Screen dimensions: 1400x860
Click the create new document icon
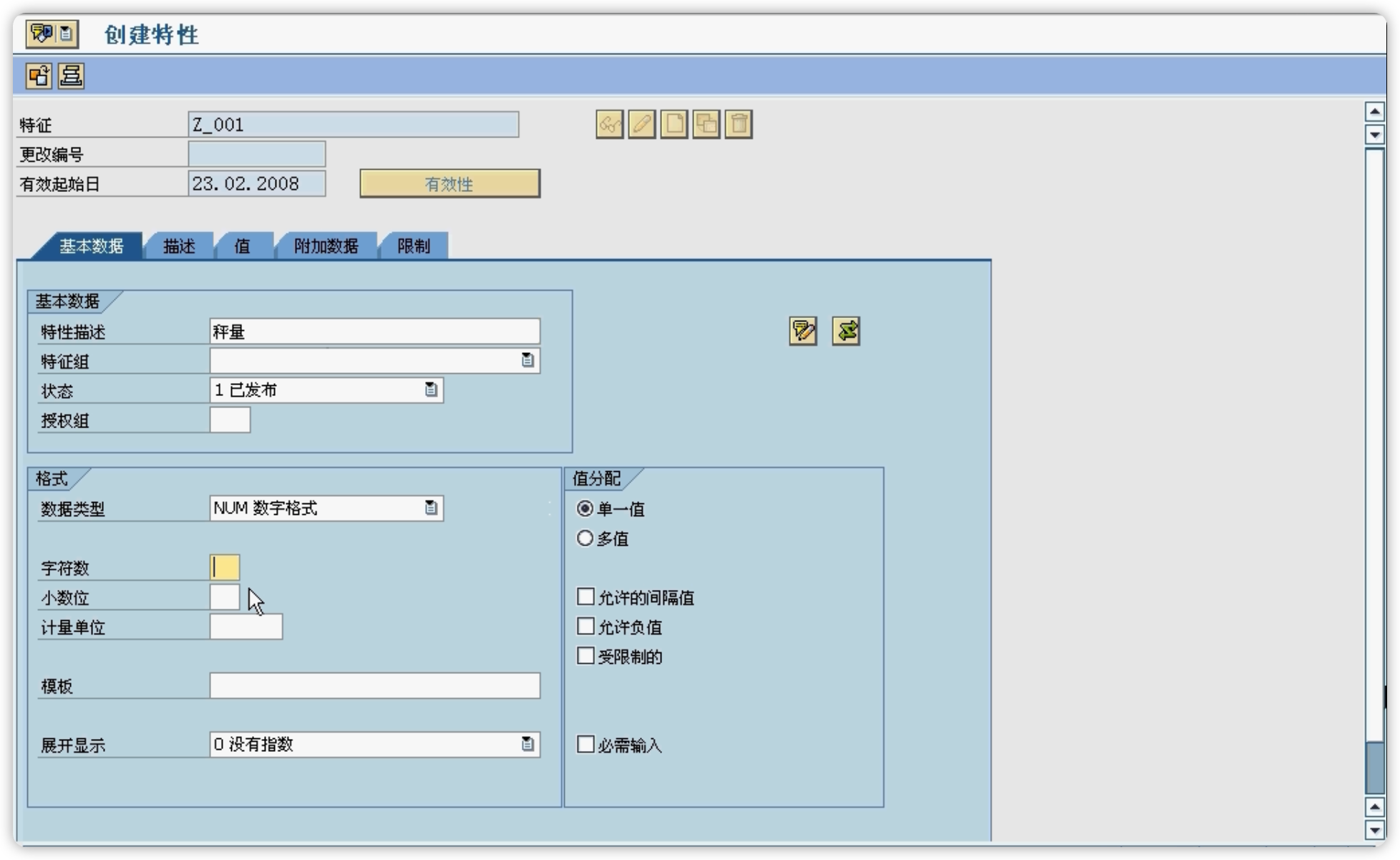point(674,125)
